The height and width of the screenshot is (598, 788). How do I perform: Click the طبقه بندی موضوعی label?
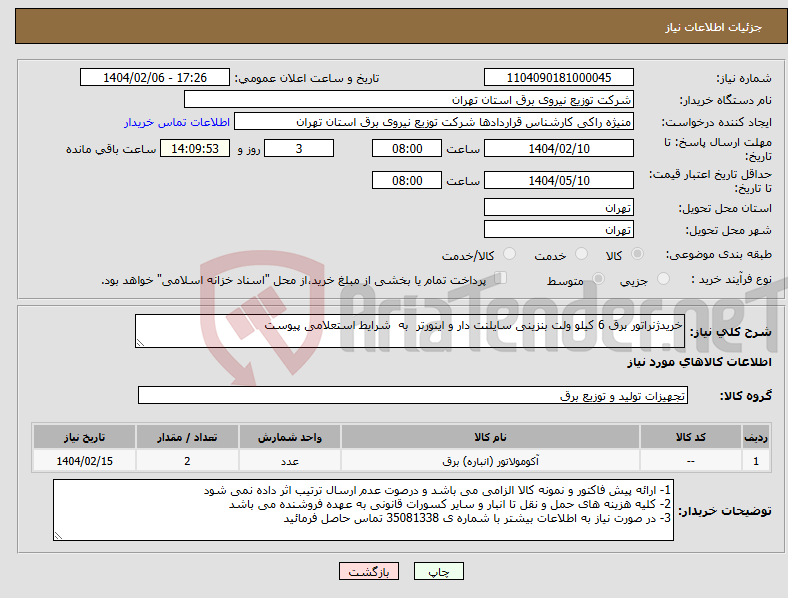719,254
